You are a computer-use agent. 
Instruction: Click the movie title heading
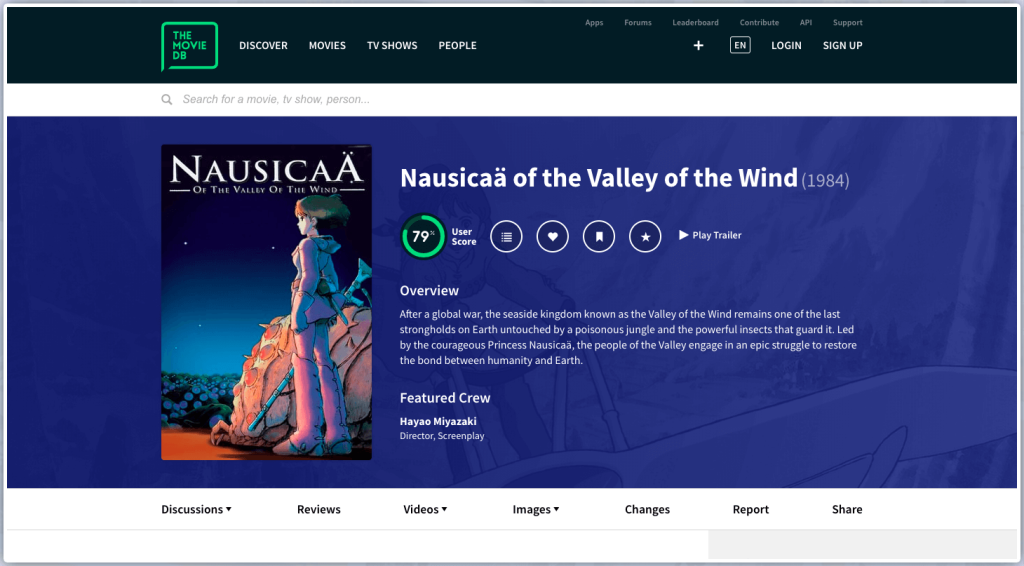pos(599,178)
